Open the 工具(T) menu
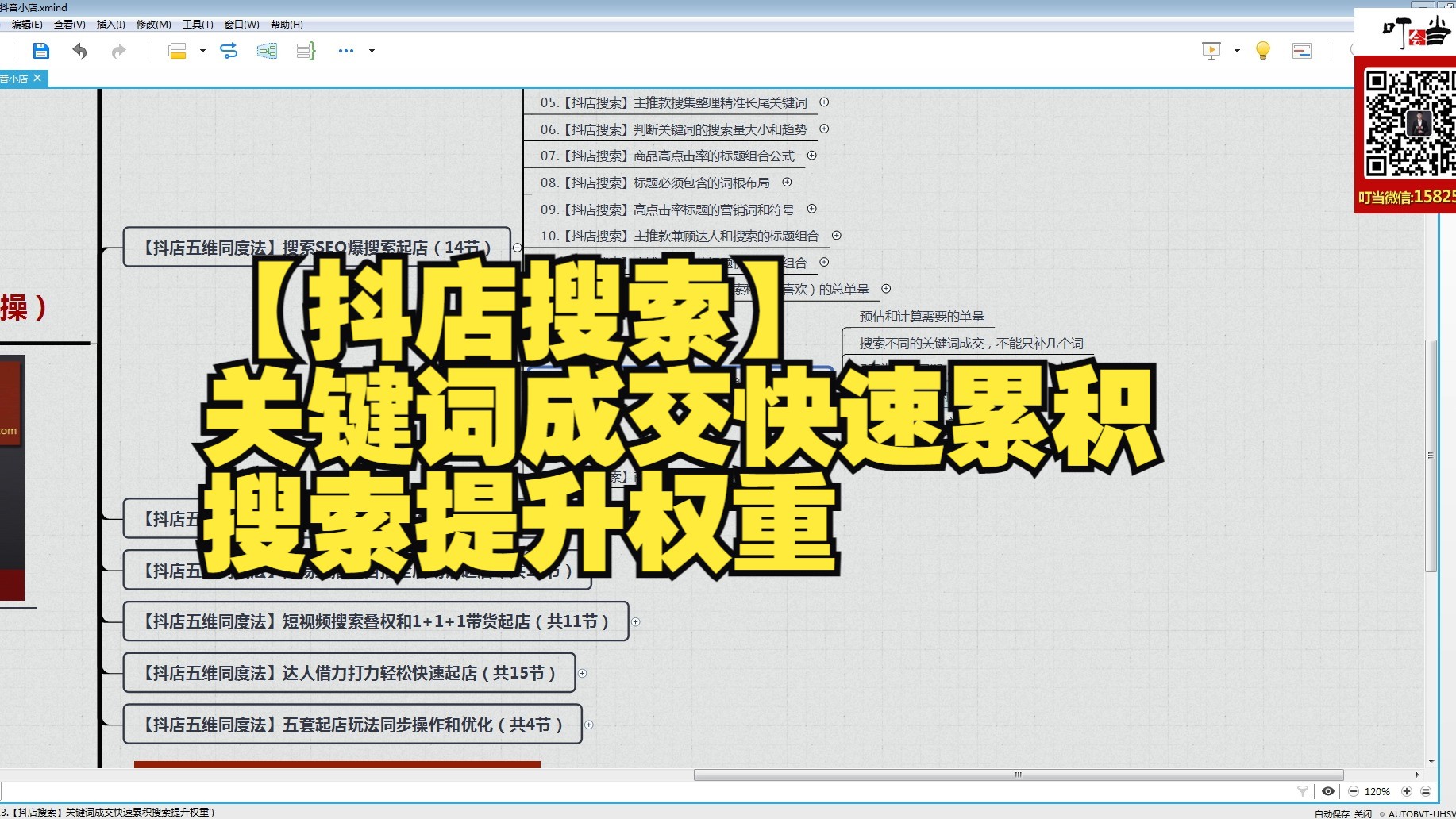Screen dimensions: 1456x819 pyautogui.click(x=198, y=25)
